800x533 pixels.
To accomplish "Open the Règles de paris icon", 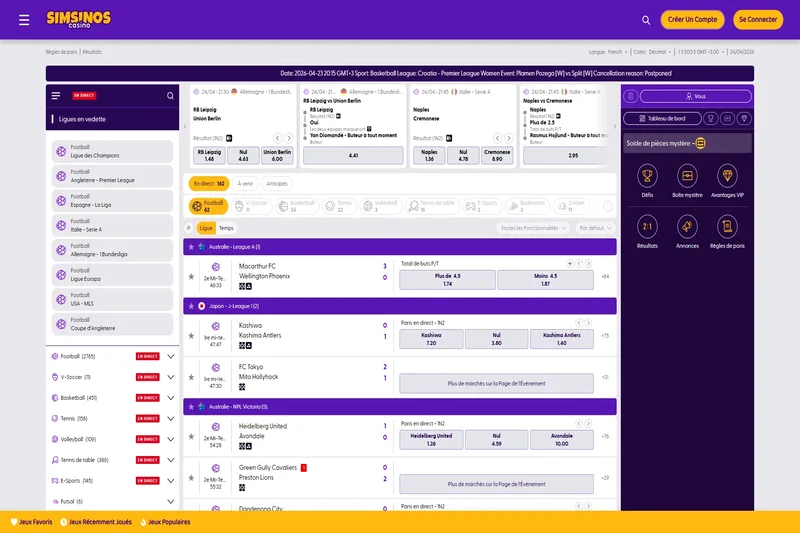I will pos(727,226).
